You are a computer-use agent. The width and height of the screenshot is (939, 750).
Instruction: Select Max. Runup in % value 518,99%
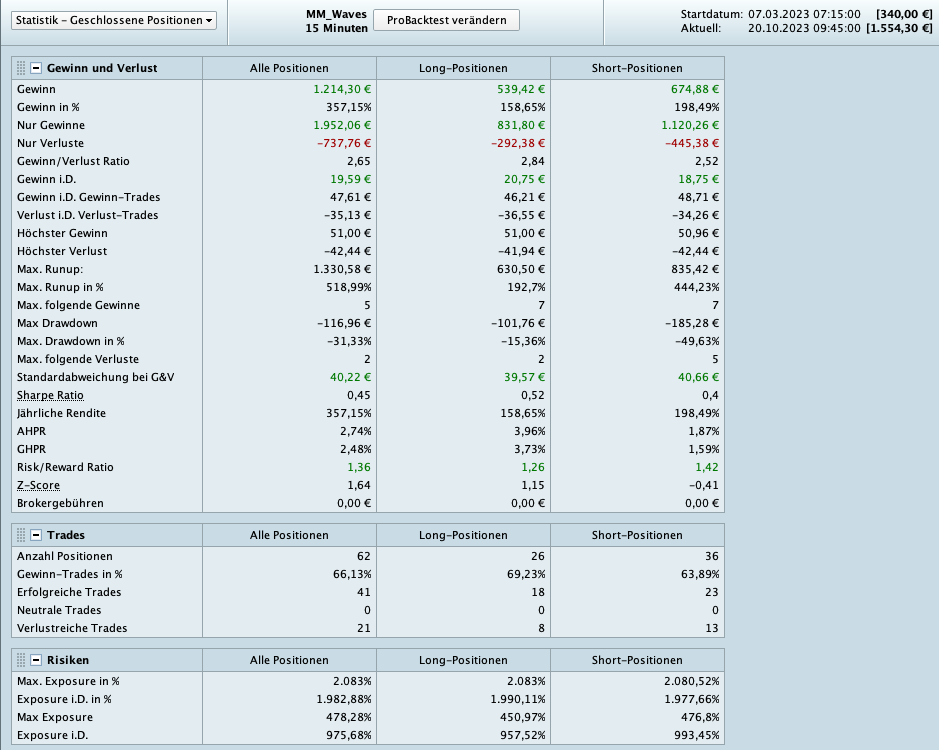(x=349, y=287)
